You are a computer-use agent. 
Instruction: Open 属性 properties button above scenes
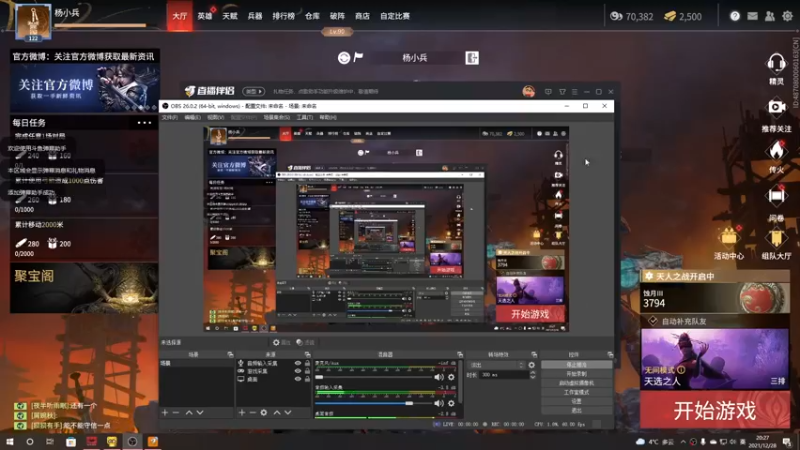tap(281, 342)
